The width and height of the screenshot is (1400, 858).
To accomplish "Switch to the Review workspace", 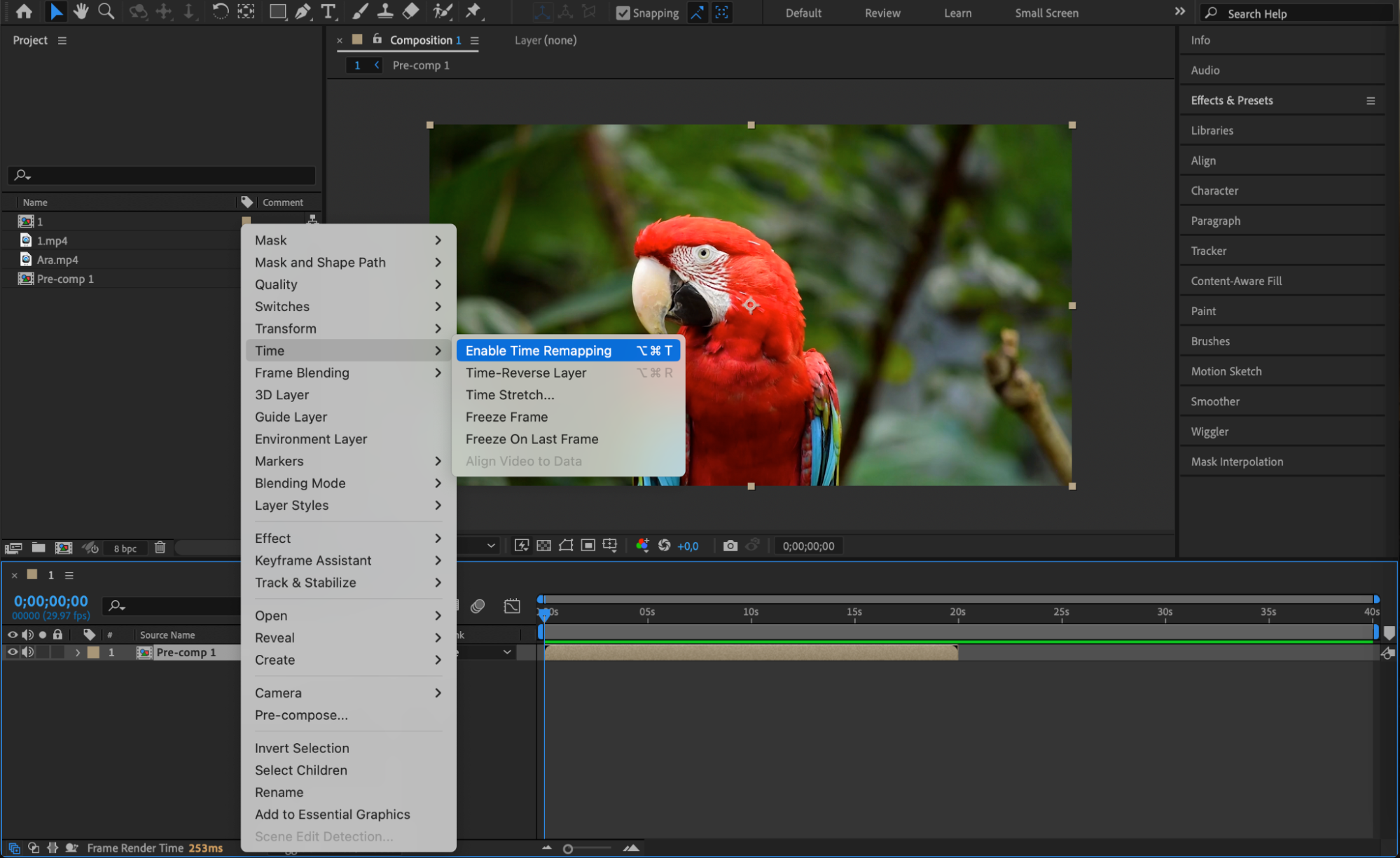I will [x=882, y=13].
